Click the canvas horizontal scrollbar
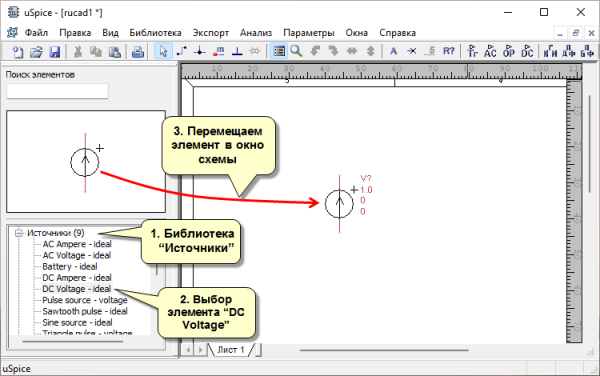 [x=384, y=350]
